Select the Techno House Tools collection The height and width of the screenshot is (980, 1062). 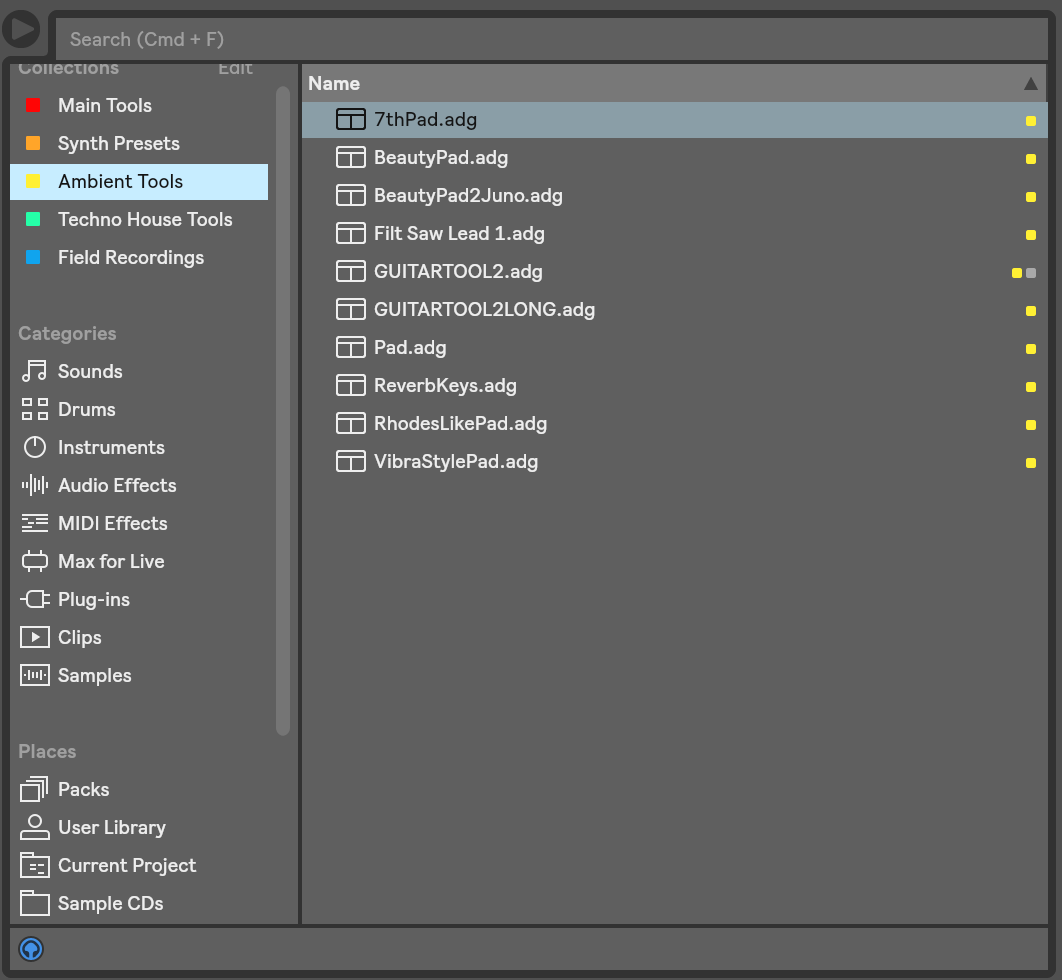144,220
